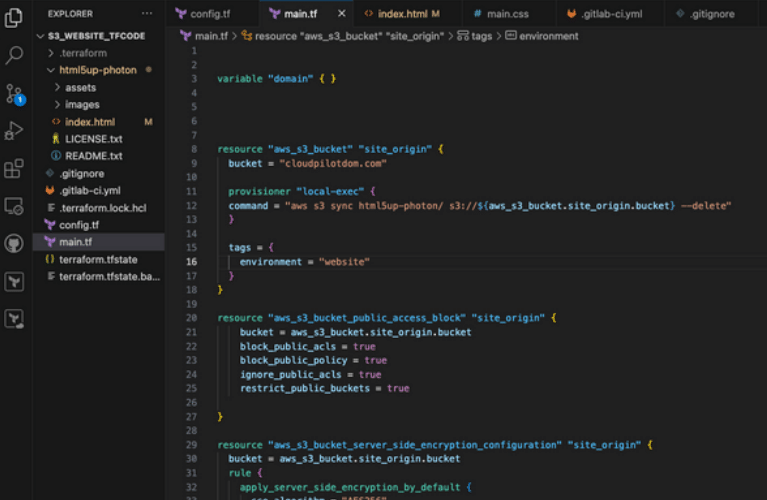
Task: Open terraform.tfstate file in explorer
Action: tap(100, 259)
